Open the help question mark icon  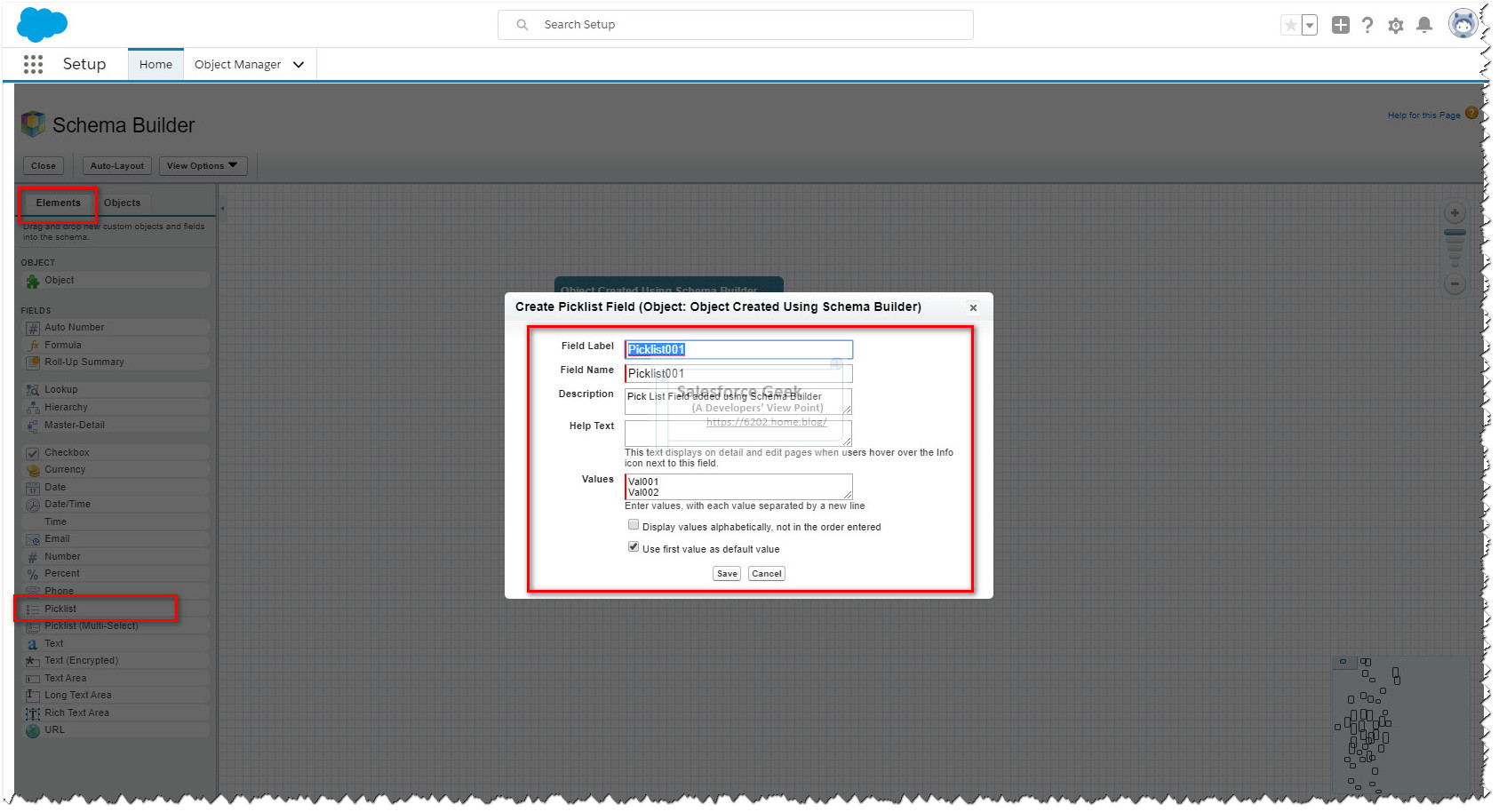[x=1367, y=26]
